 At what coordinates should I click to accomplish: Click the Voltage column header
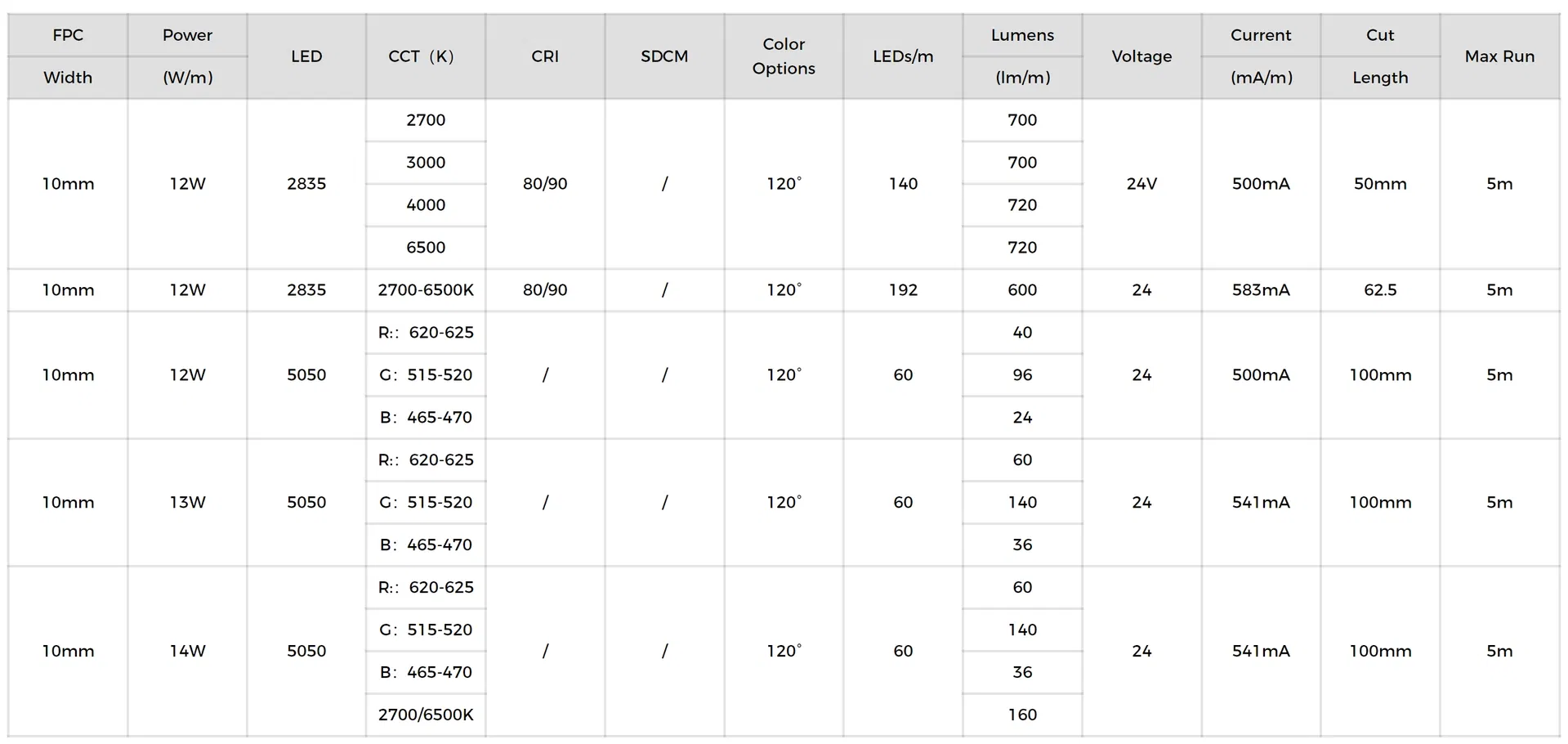[1141, 56]
